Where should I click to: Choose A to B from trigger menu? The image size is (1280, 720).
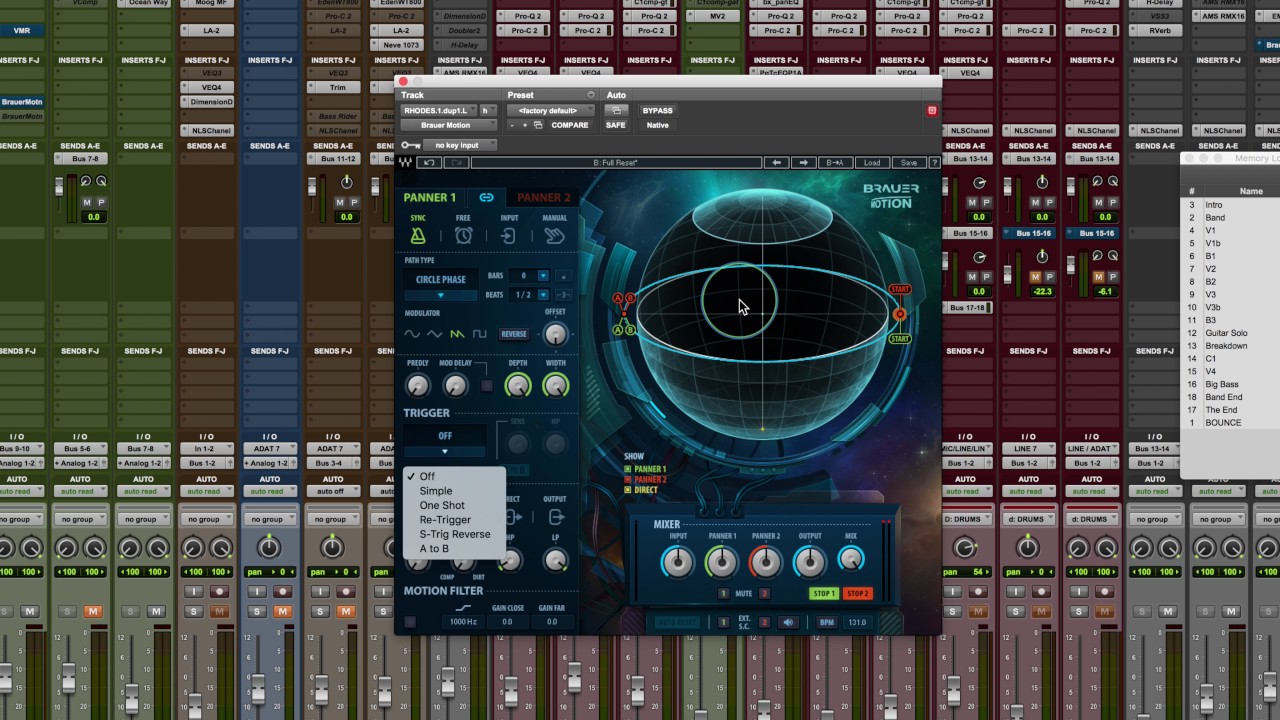(434, 548)
